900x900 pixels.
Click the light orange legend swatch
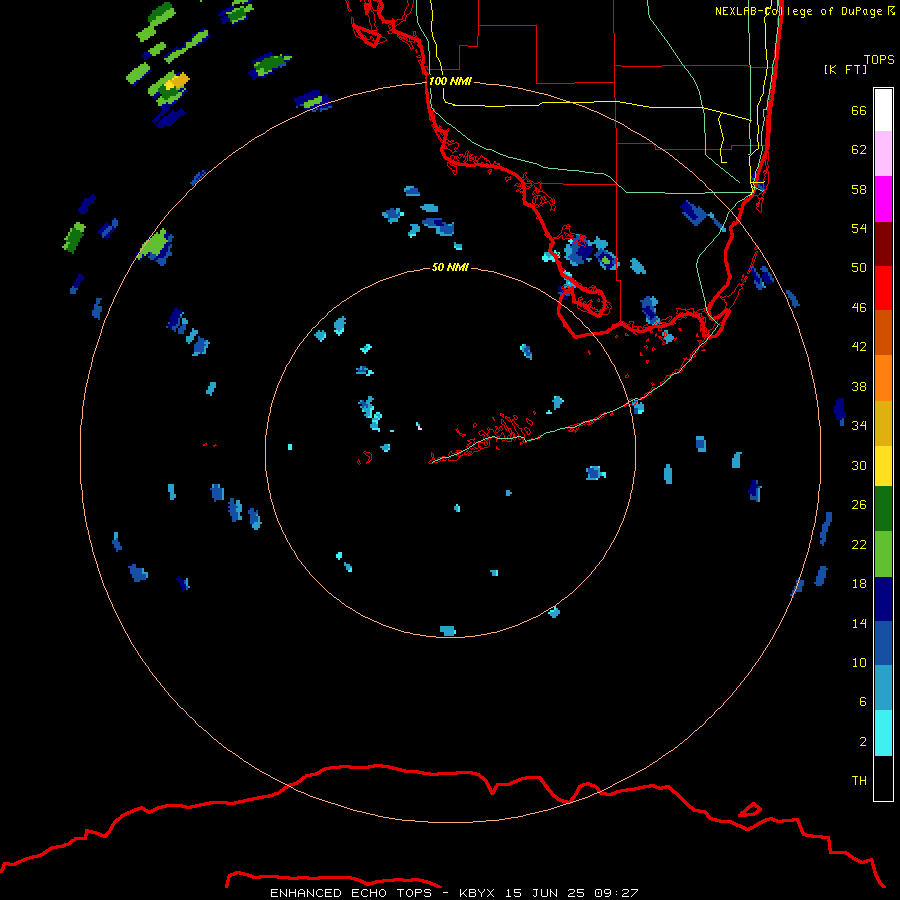tap(883, 378)
